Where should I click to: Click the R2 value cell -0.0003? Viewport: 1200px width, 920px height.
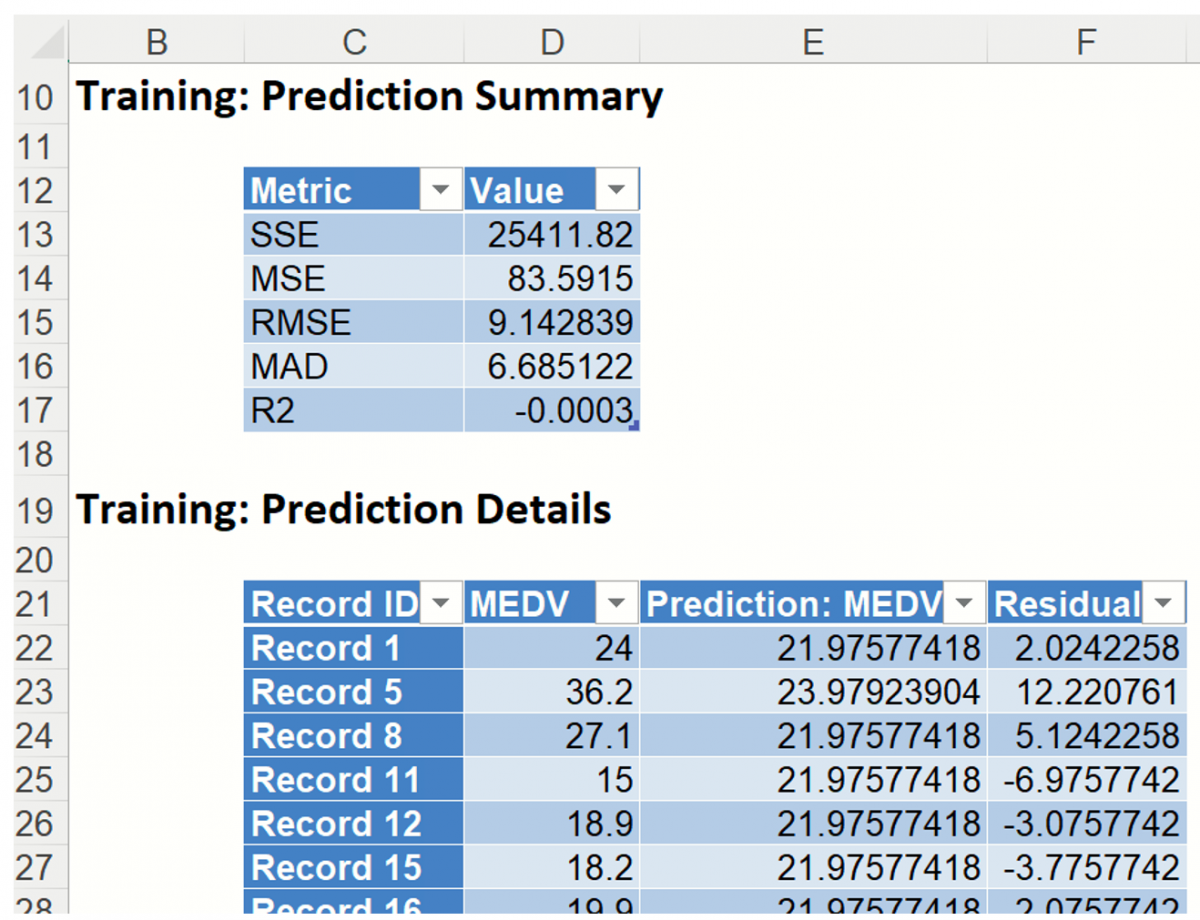552,410
